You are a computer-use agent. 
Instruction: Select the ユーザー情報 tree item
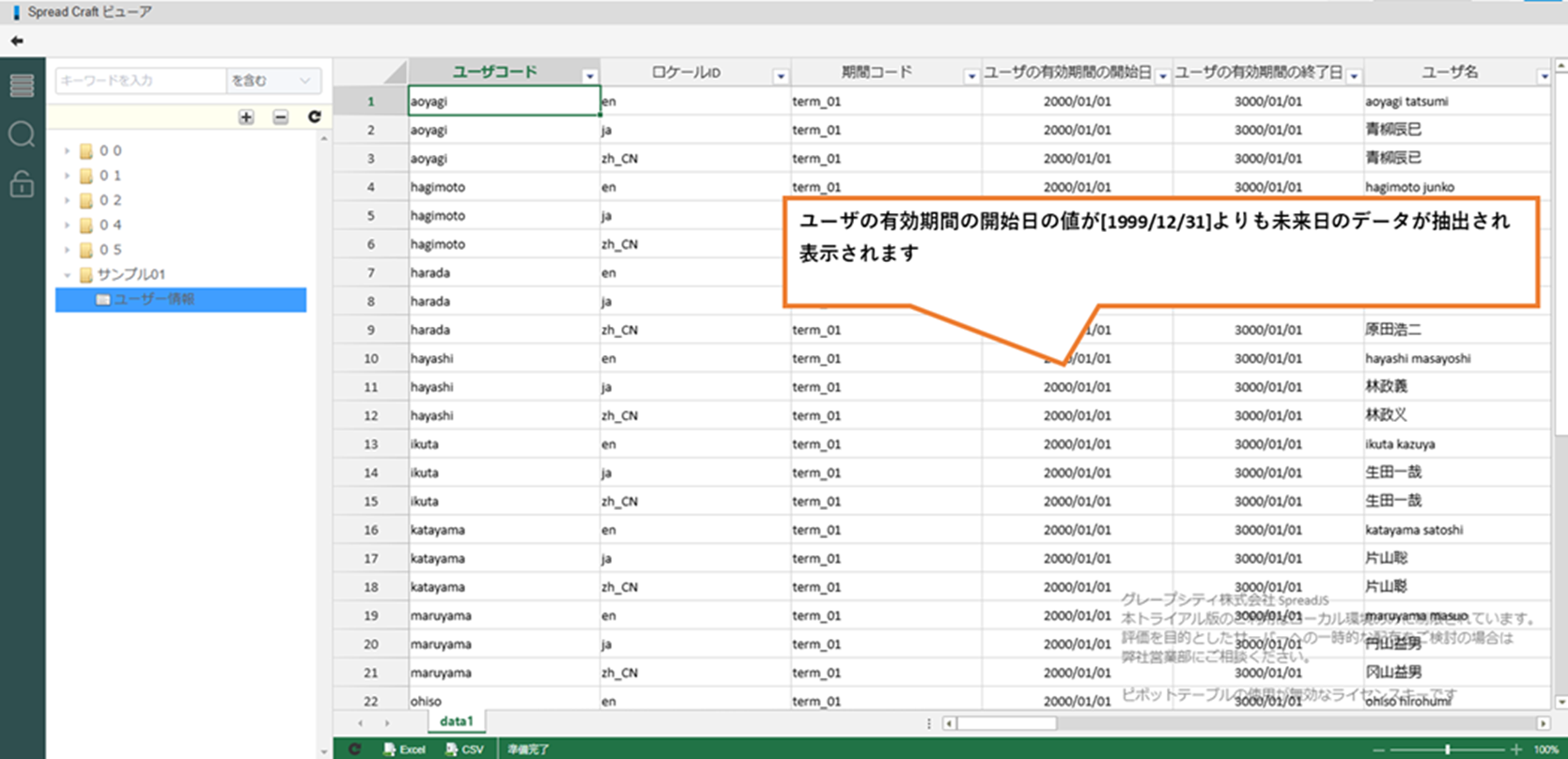pos(154,300)
